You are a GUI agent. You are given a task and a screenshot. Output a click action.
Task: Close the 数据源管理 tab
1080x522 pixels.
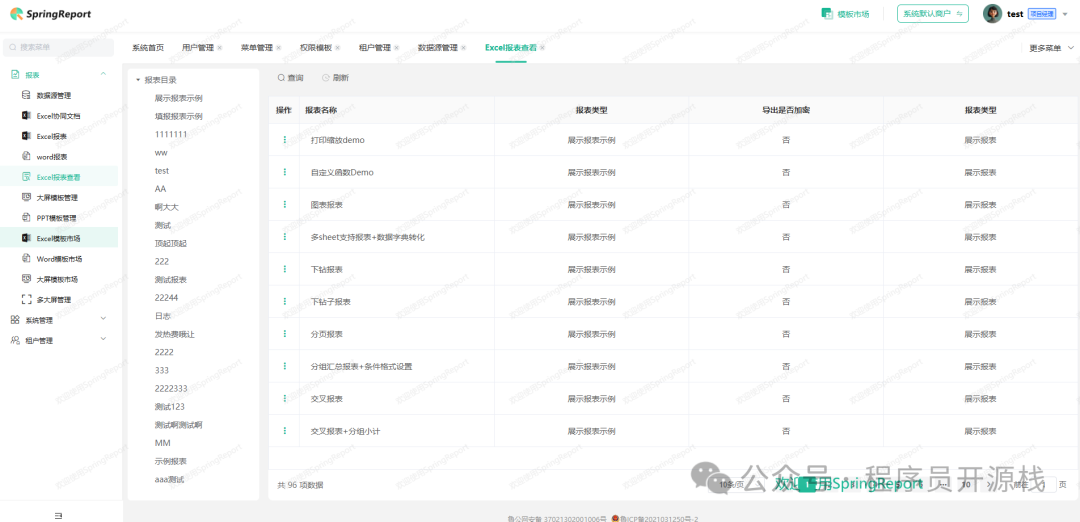pos(464,48)
